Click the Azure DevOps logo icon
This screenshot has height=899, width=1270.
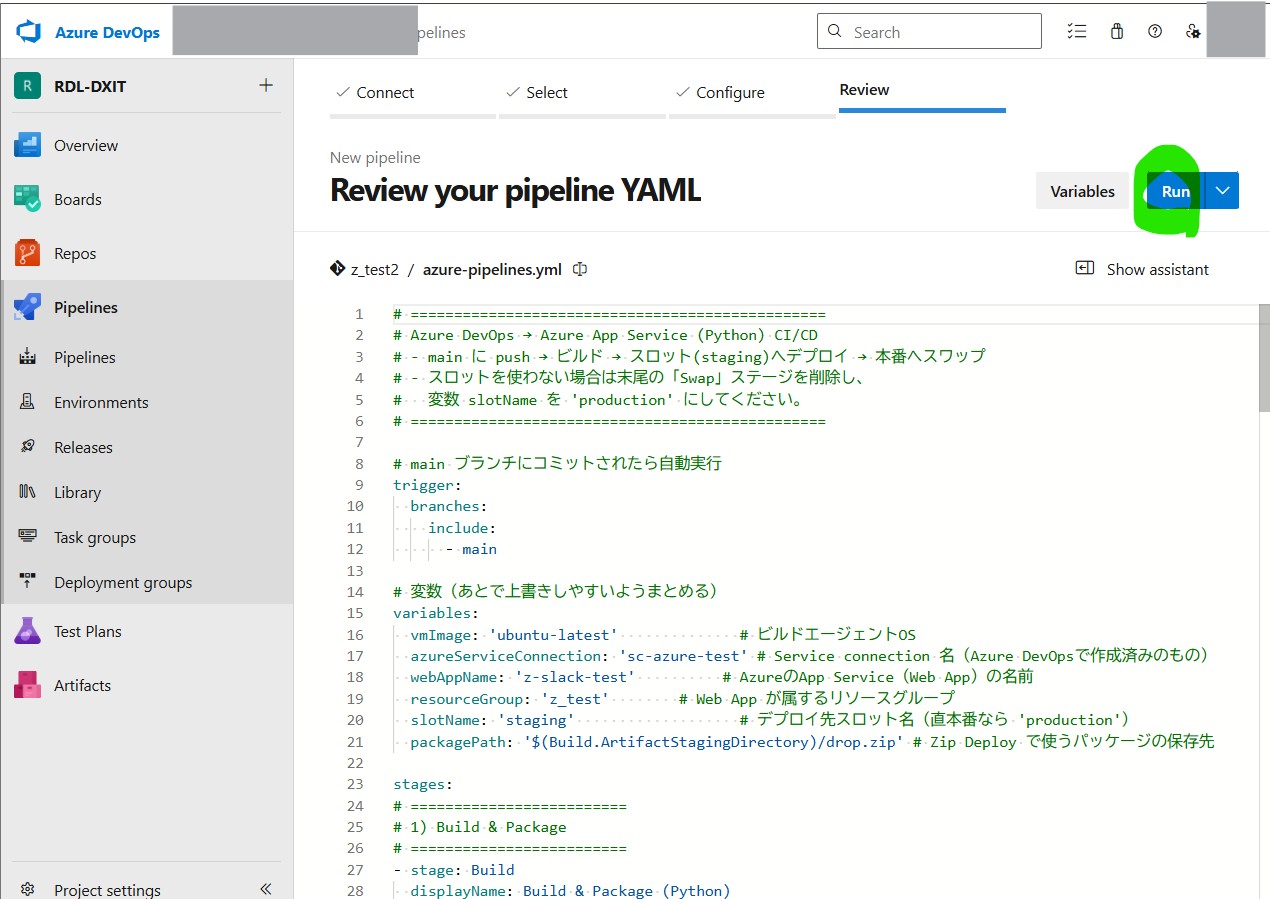pos(28,32)
